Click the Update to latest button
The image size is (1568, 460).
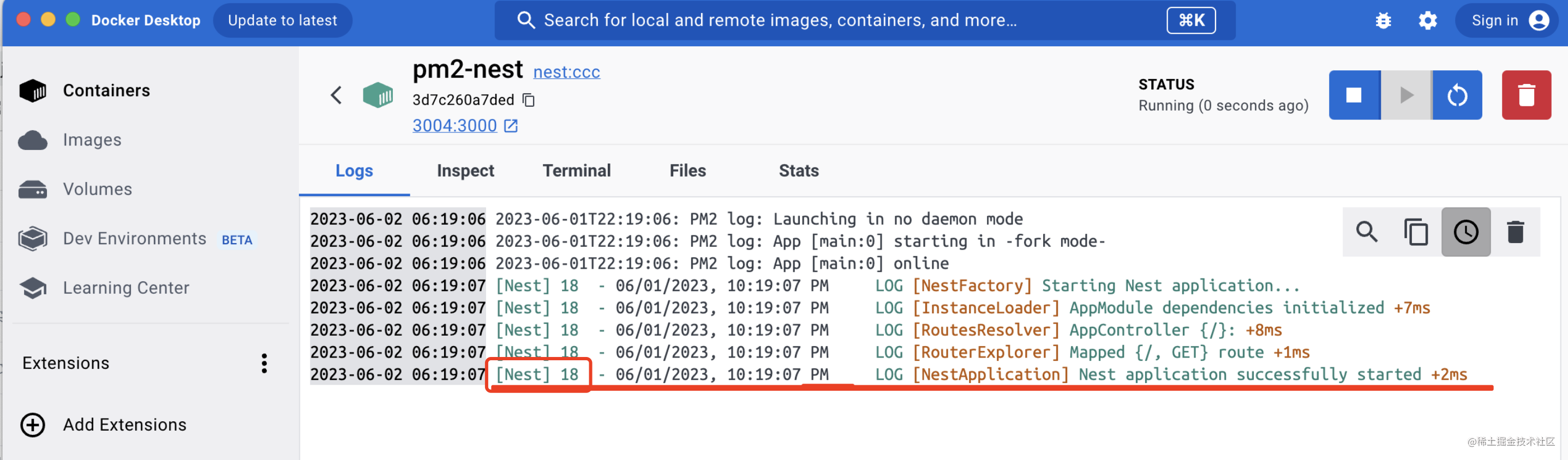point(282,21)
